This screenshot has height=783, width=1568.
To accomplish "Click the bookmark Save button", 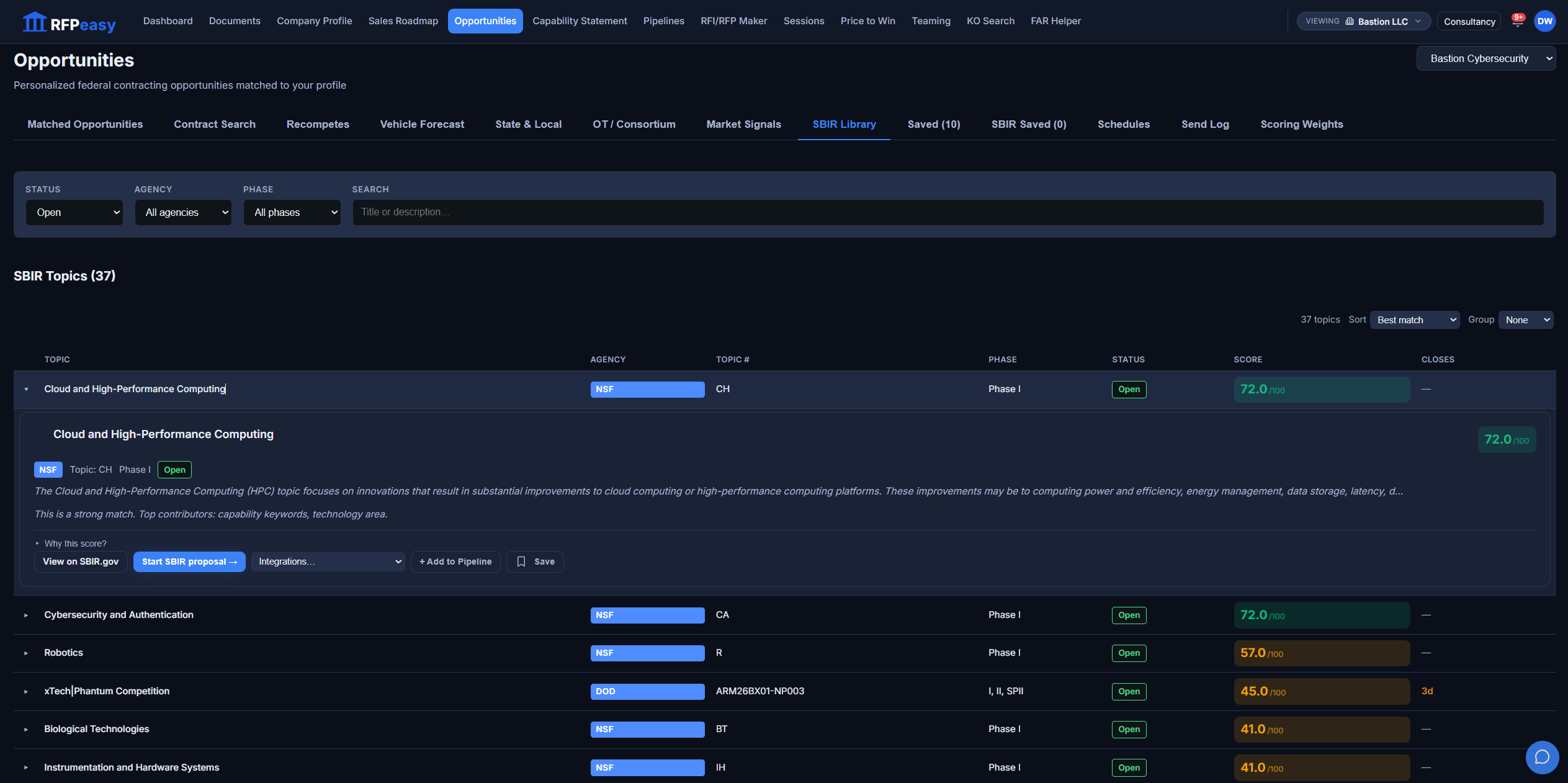I will 535,562.
